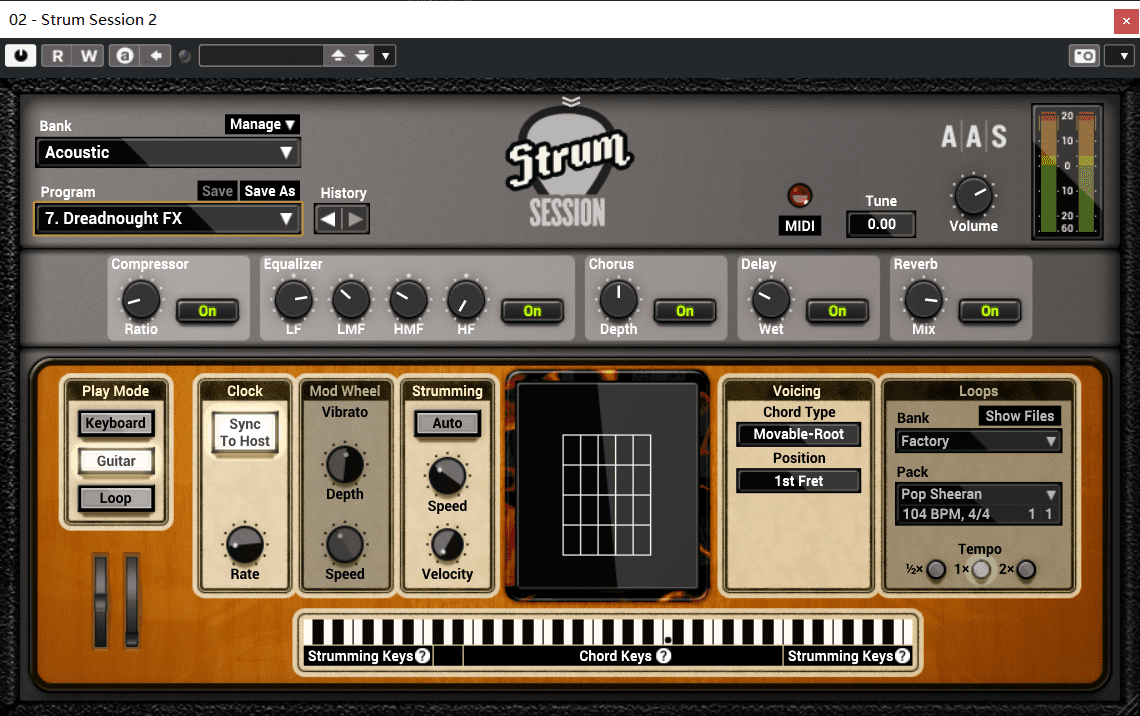
Task: Click the Equalizer HF knob
Action: (466, 299)
